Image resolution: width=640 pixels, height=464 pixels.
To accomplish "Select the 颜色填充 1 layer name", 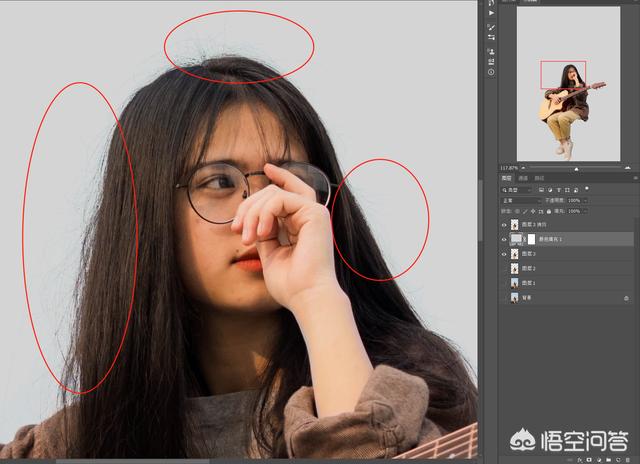I will 550,240.
